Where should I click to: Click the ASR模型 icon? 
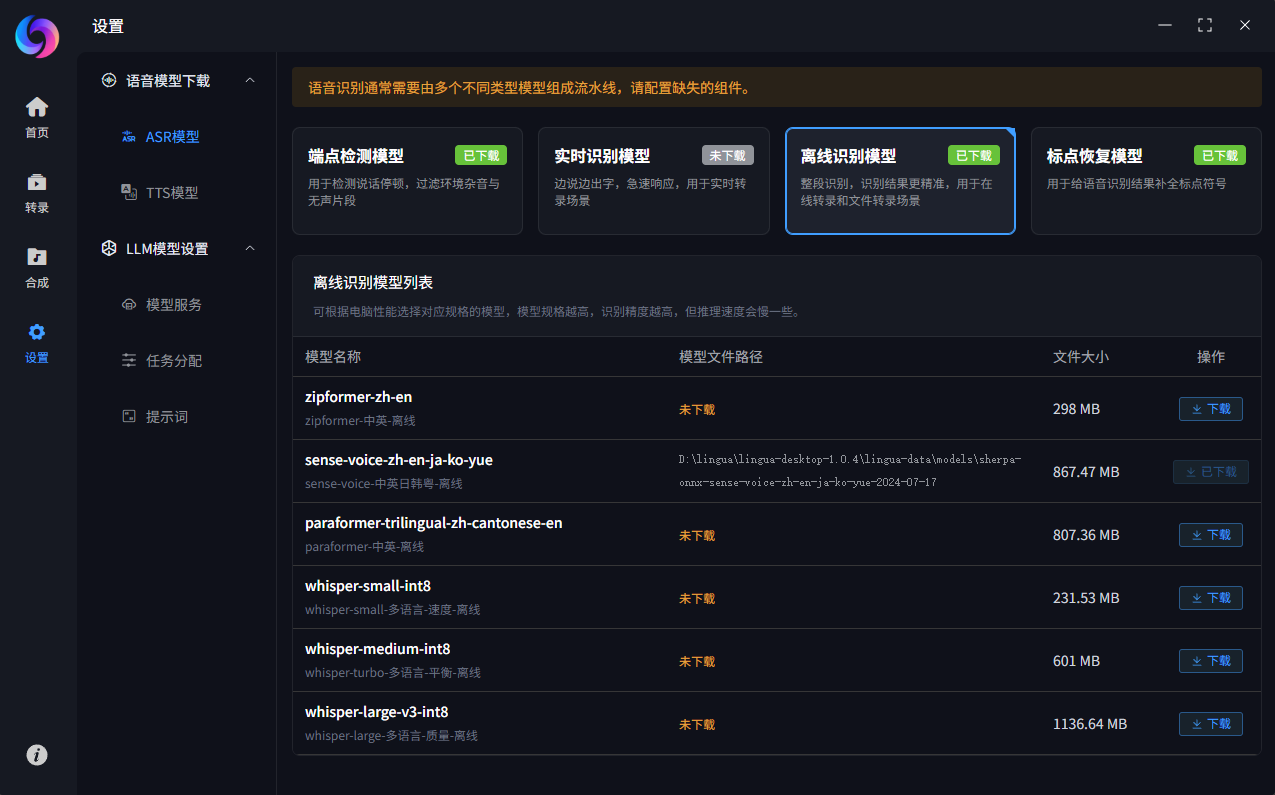[x=129, y=137]
